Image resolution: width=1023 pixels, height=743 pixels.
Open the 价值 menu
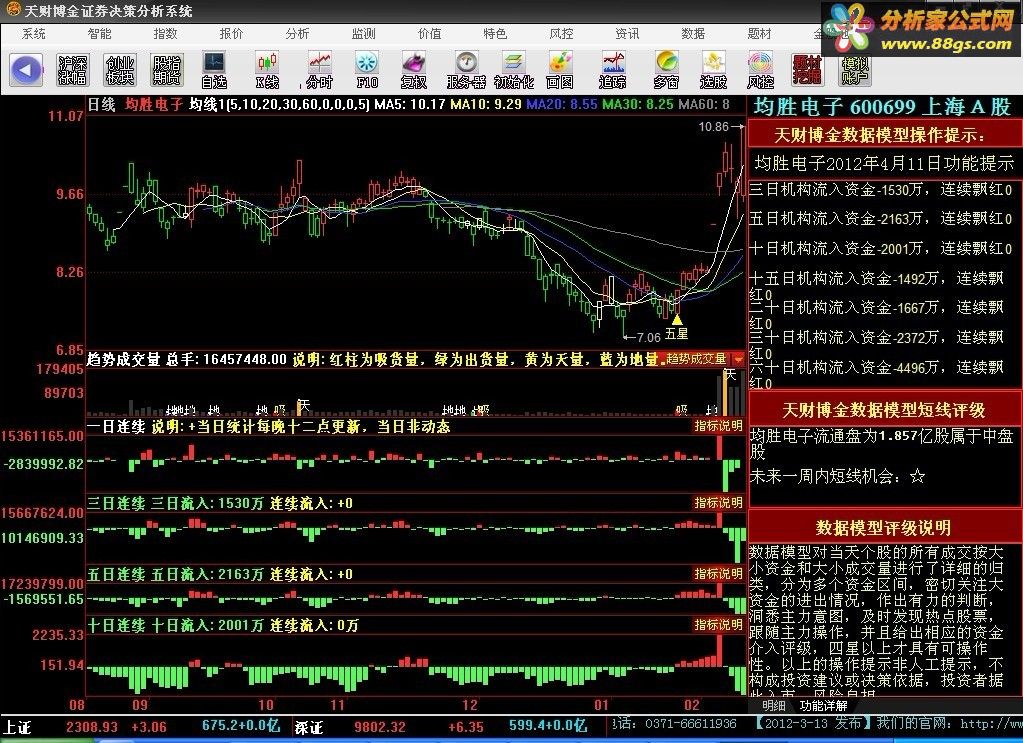[429, 33]
